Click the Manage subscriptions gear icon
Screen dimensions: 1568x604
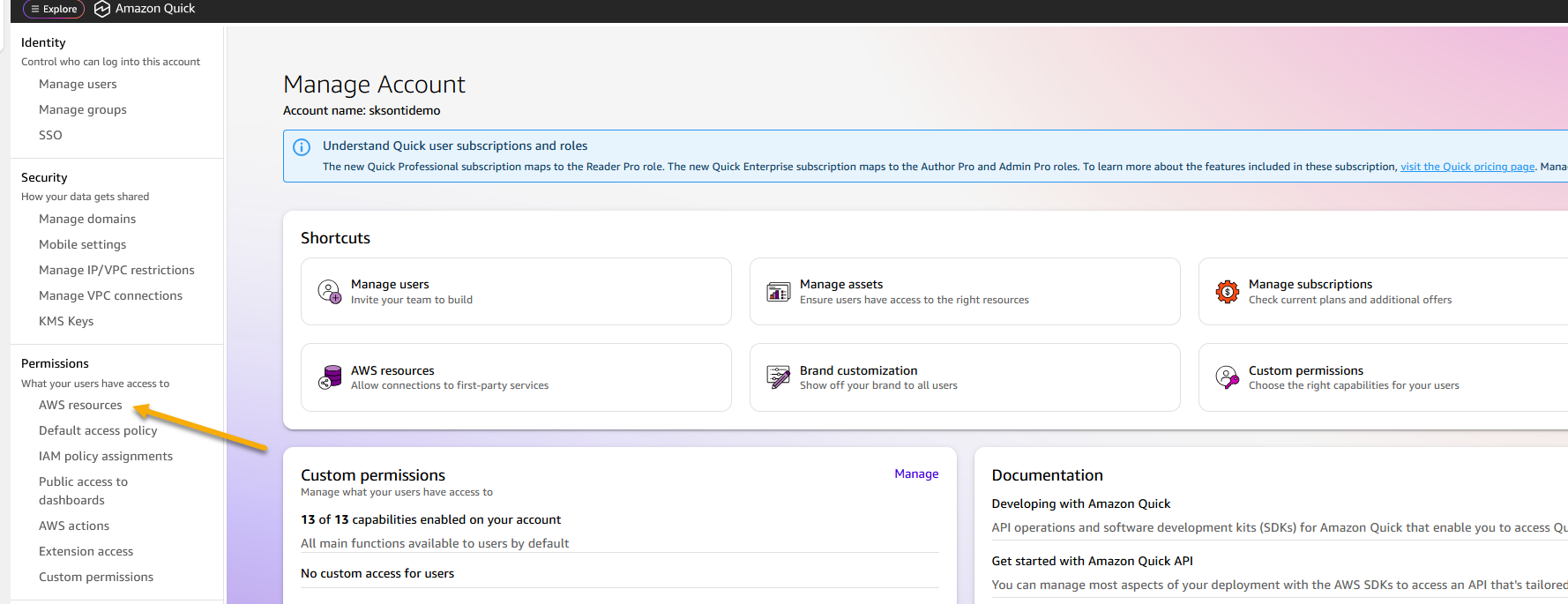pos(1228,292)
